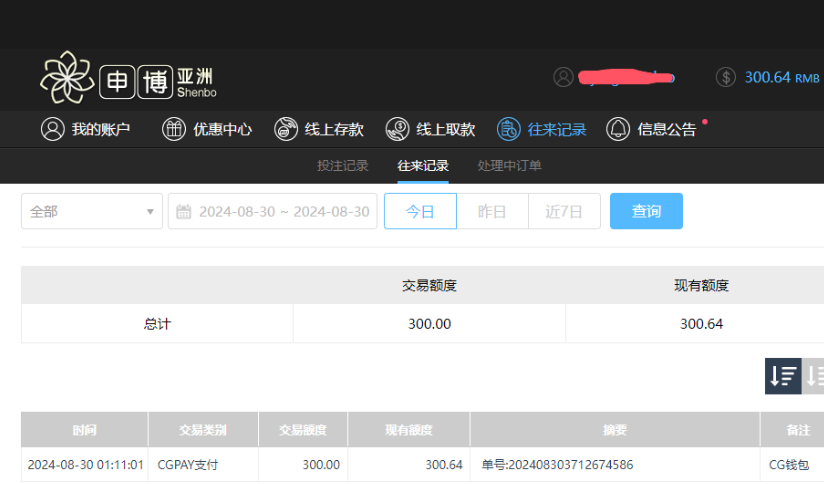The height and width of the screenshot is (484, 824).
Task: Click the 往来记录 records icon
Action: click(509, 129)
